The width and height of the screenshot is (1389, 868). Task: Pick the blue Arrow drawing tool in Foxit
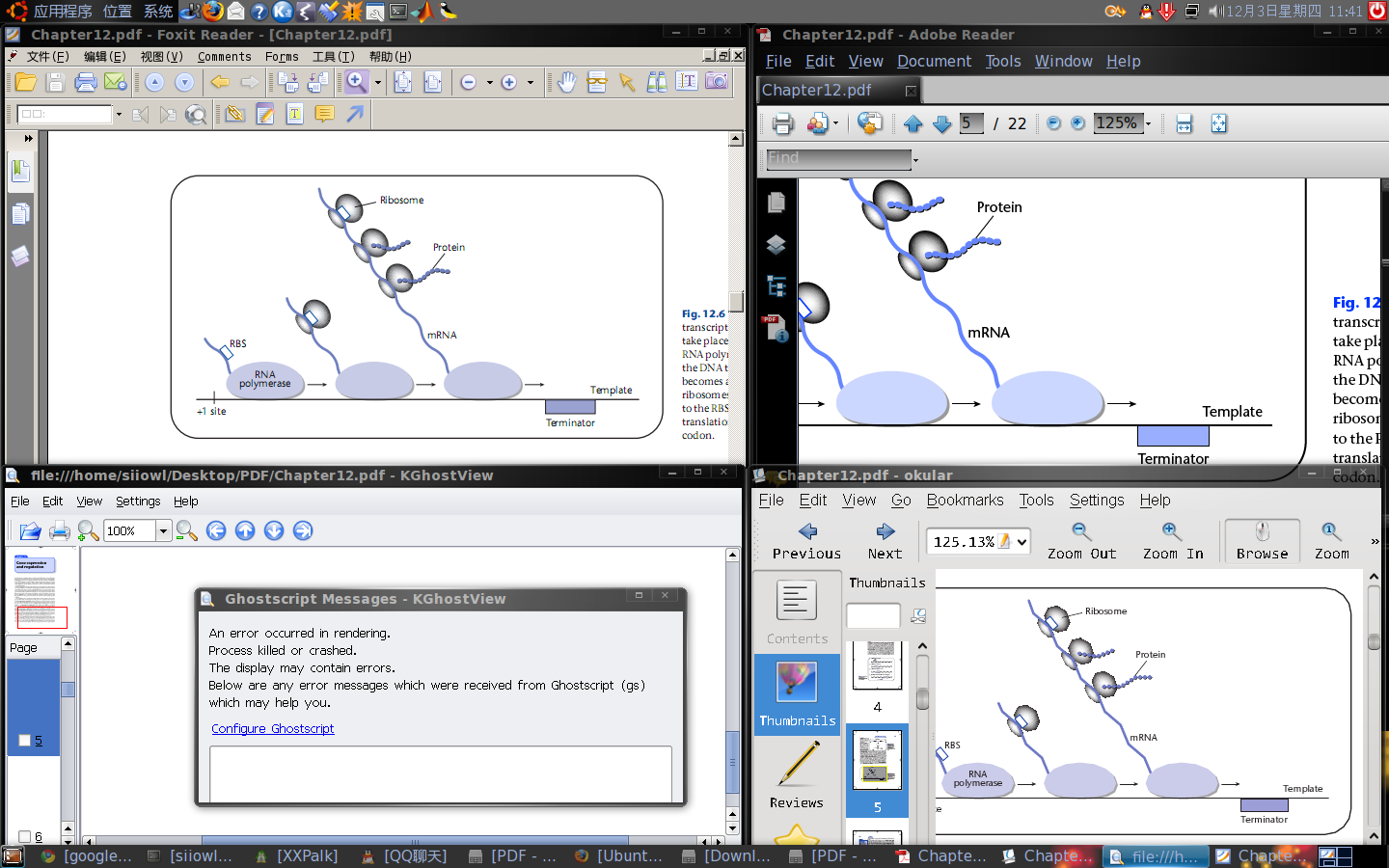[355, 114]
